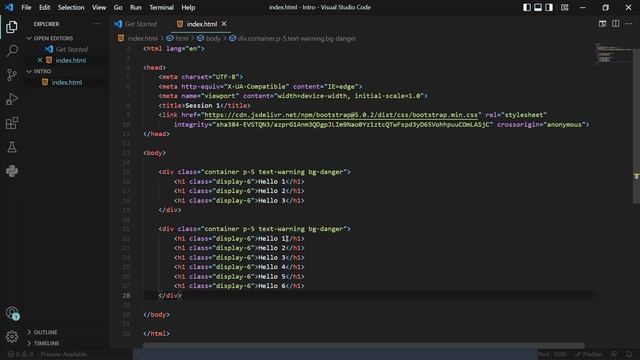Screen dimensions: 640x360
Task: Select Get Started in Open Editors
Action: click(x=72, y=49)
